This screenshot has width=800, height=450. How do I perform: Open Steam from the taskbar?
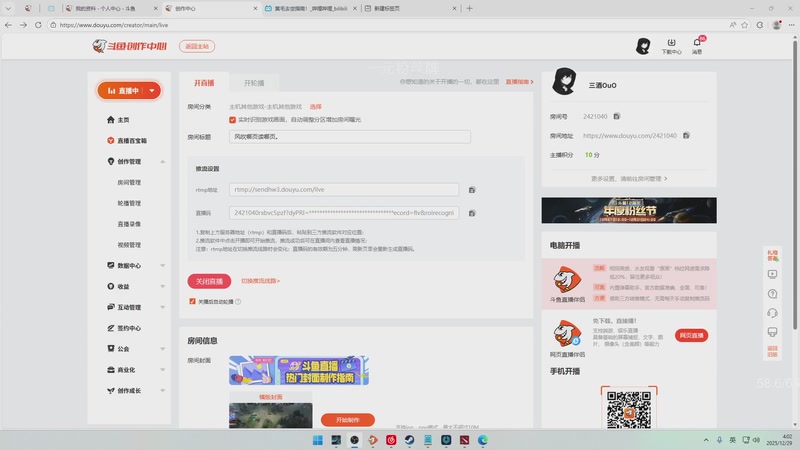(x=409, y=440)
